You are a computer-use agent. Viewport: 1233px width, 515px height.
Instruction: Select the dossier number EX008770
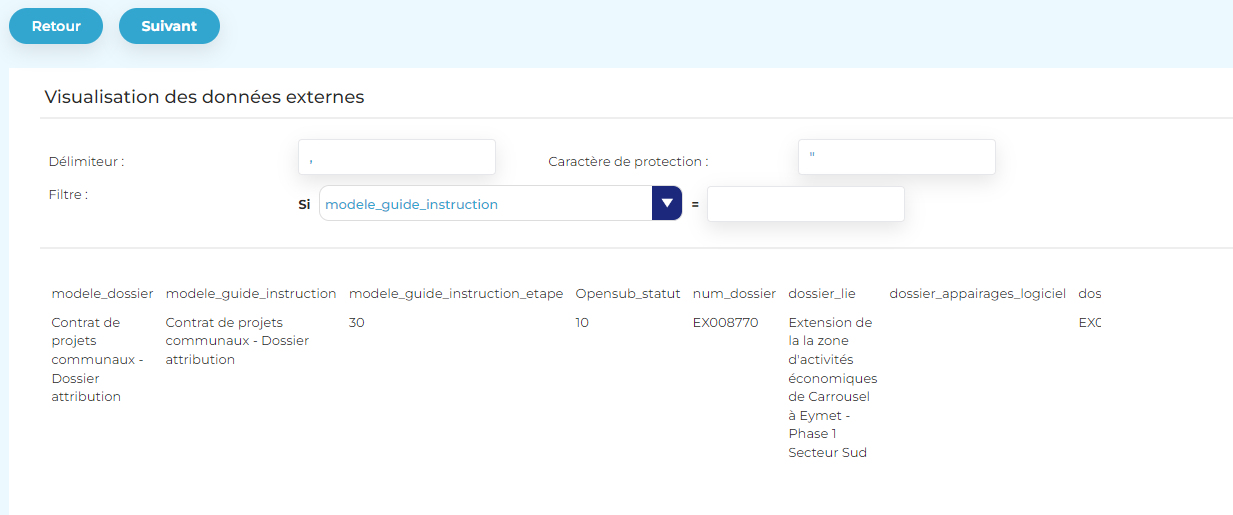(x=725, y=323)
